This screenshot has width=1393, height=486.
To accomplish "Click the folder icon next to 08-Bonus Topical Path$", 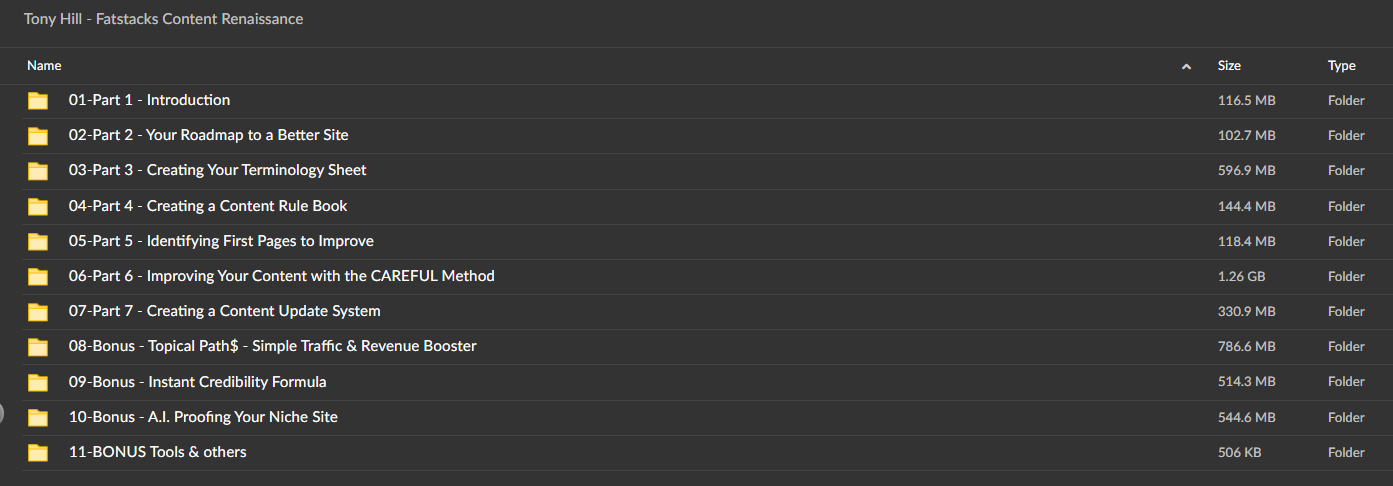I will click(x=38, y=347).
